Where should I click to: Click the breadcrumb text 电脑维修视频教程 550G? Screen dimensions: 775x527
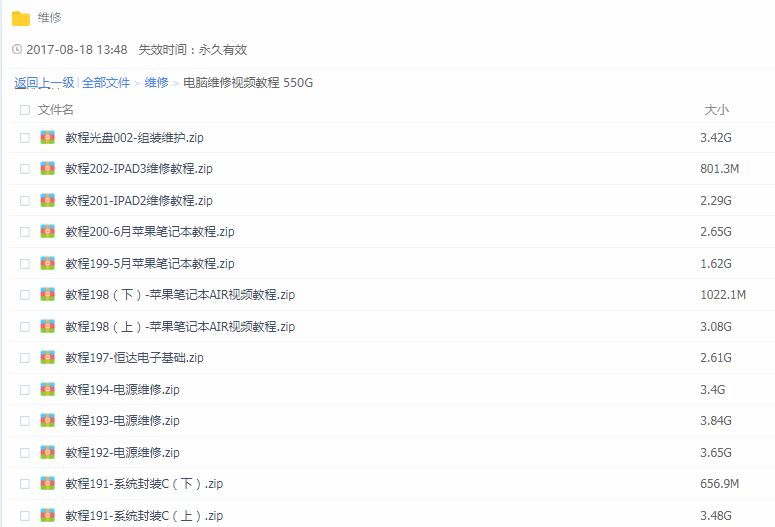coord(248,83)
